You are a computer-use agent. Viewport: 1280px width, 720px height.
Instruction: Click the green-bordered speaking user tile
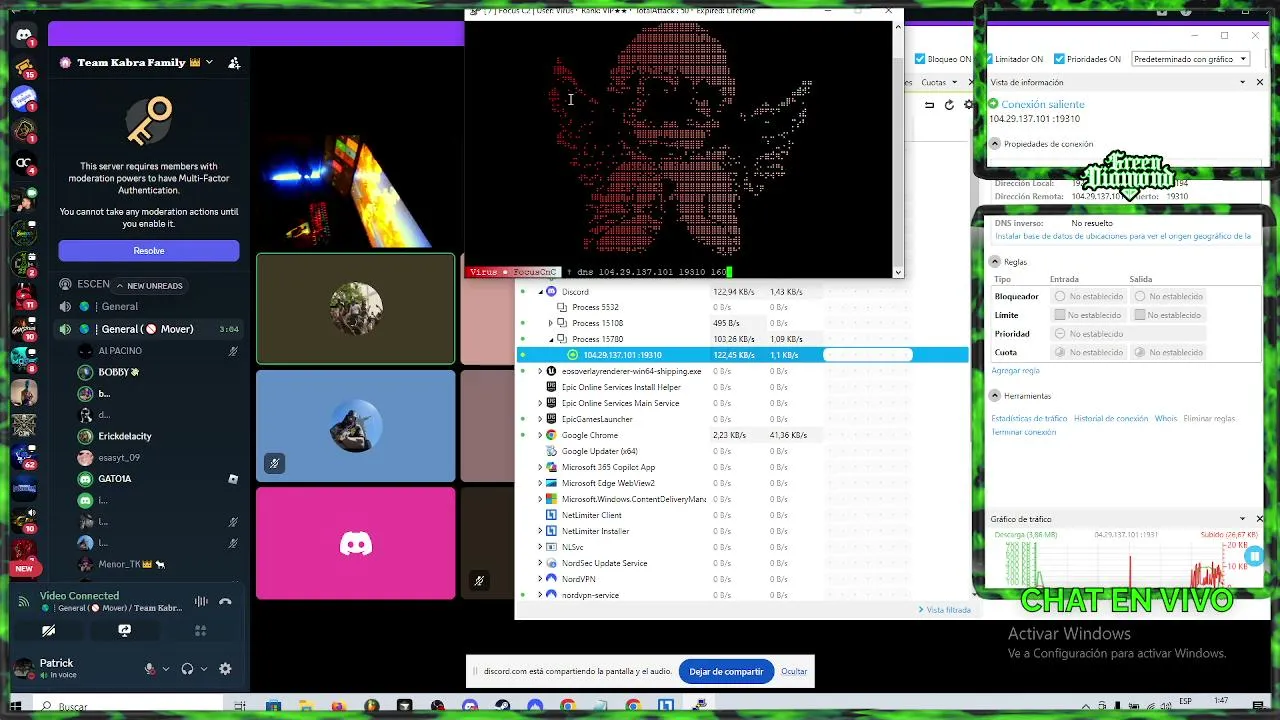[x=356, y=309]
